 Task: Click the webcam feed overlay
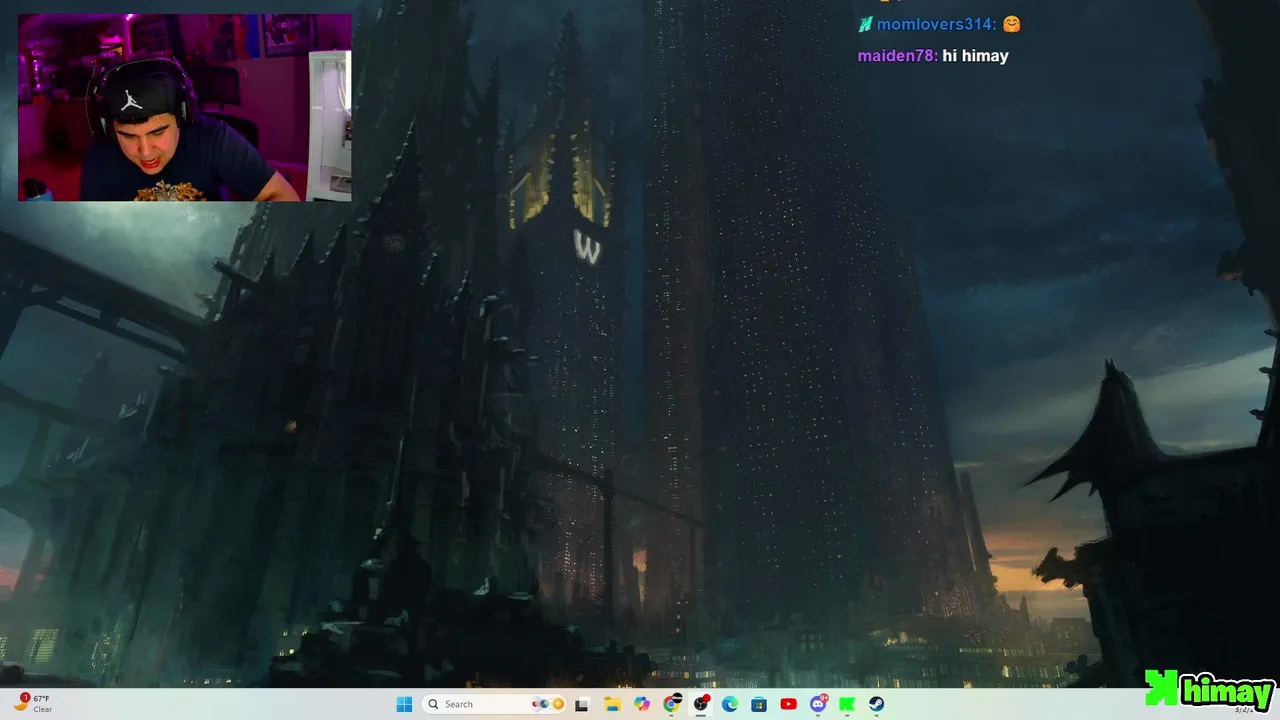(x=185, y=108)
